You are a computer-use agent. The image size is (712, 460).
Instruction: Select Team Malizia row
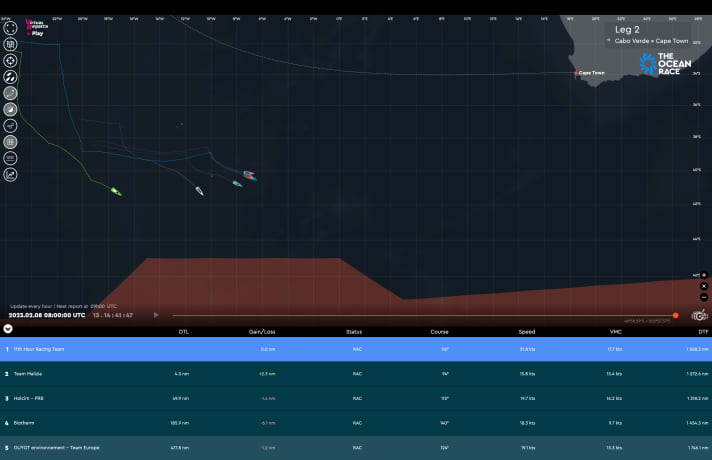point(356,374)
